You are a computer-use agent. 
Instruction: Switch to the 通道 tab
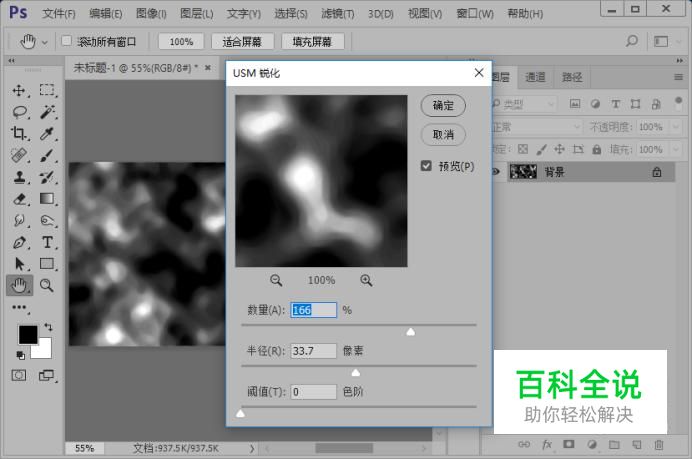(x=535, y=77)
